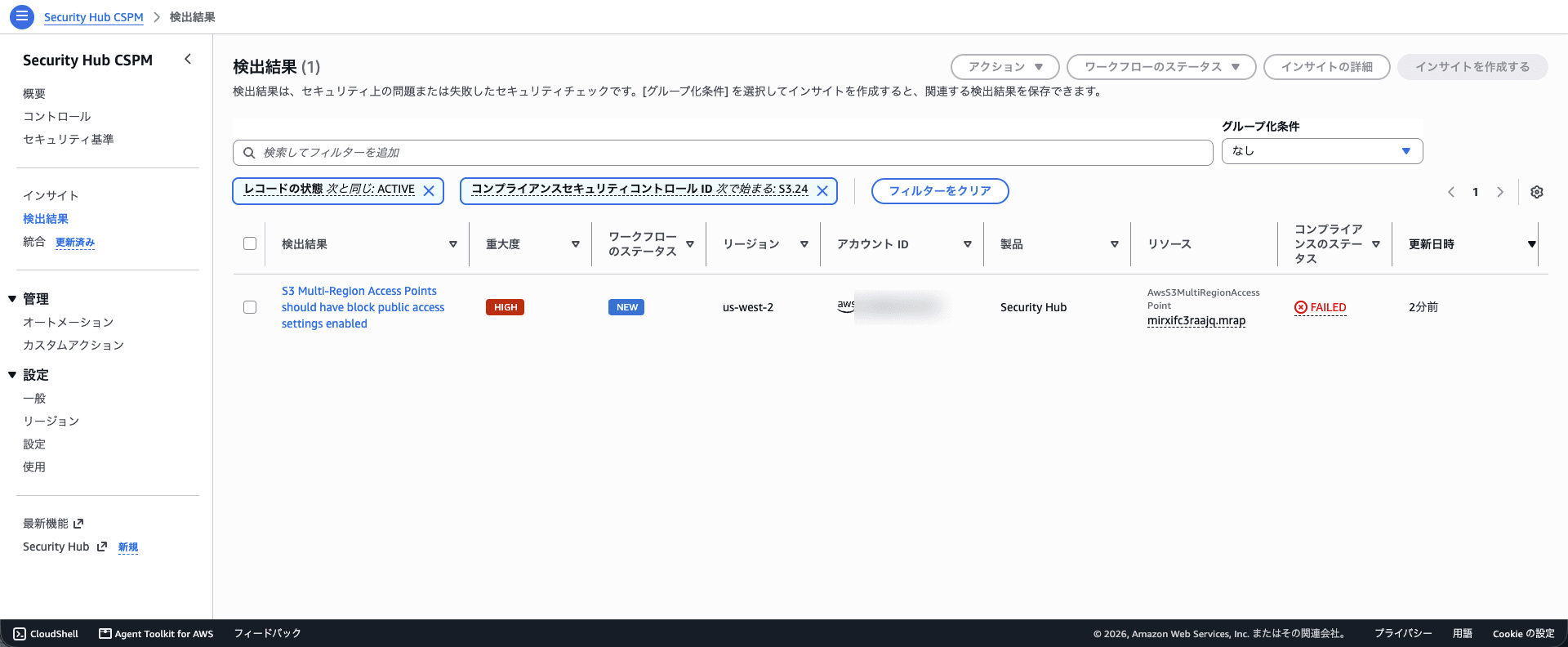Click the フィードバック footer link

pyautogui.click(x=268, y=633)
